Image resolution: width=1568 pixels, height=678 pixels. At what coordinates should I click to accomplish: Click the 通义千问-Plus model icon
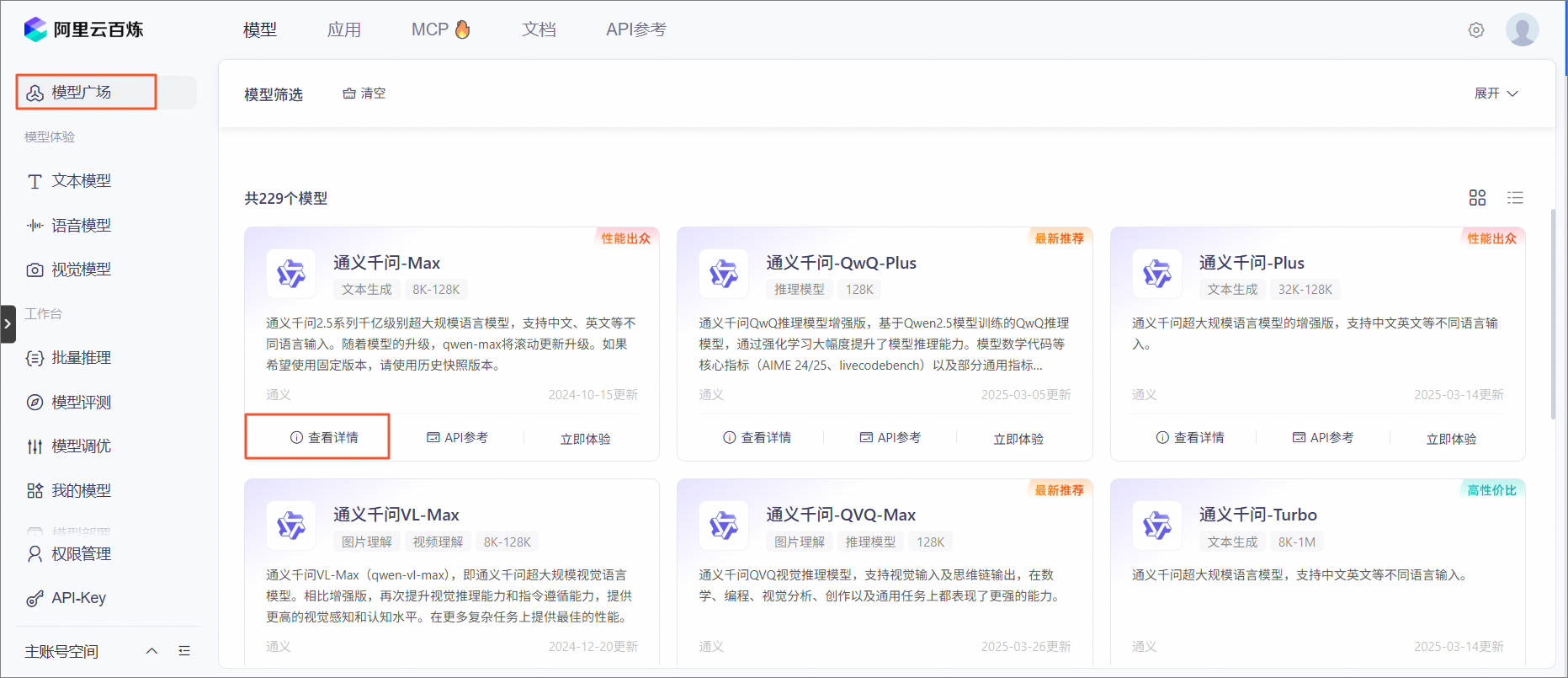point(1157,273)
